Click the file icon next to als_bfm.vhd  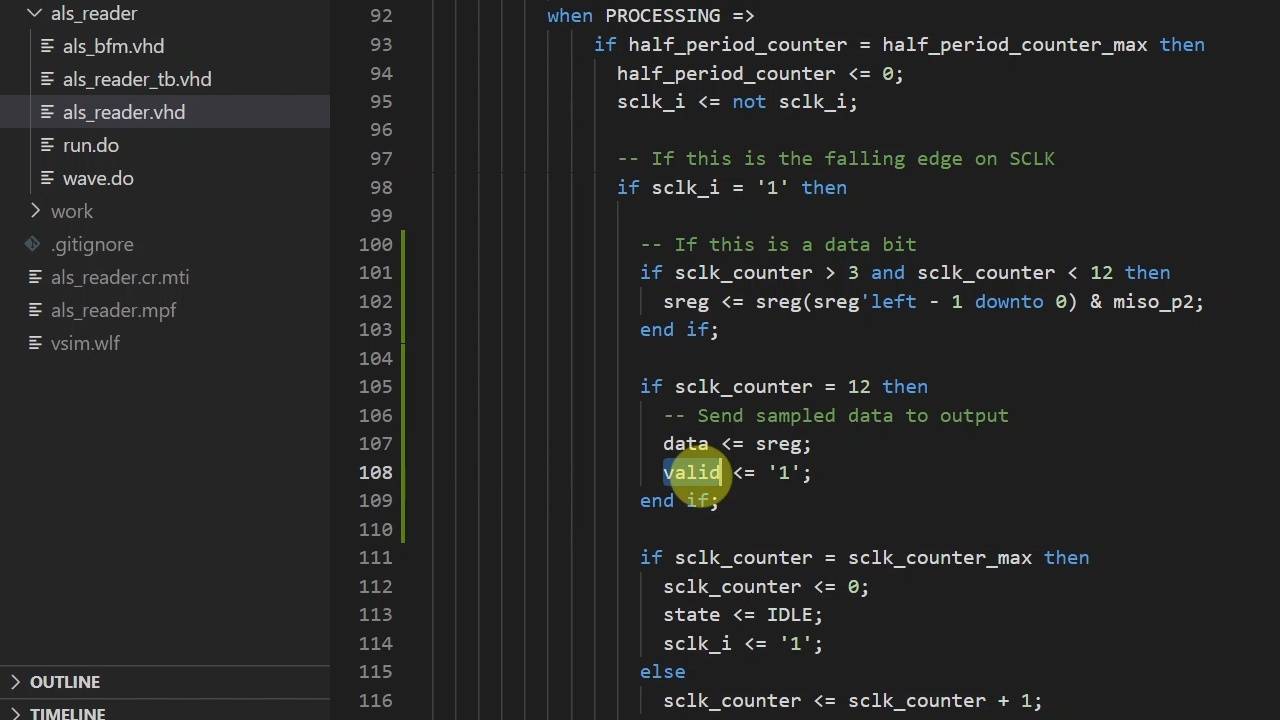pyautogui.click(x=46, y=46)
